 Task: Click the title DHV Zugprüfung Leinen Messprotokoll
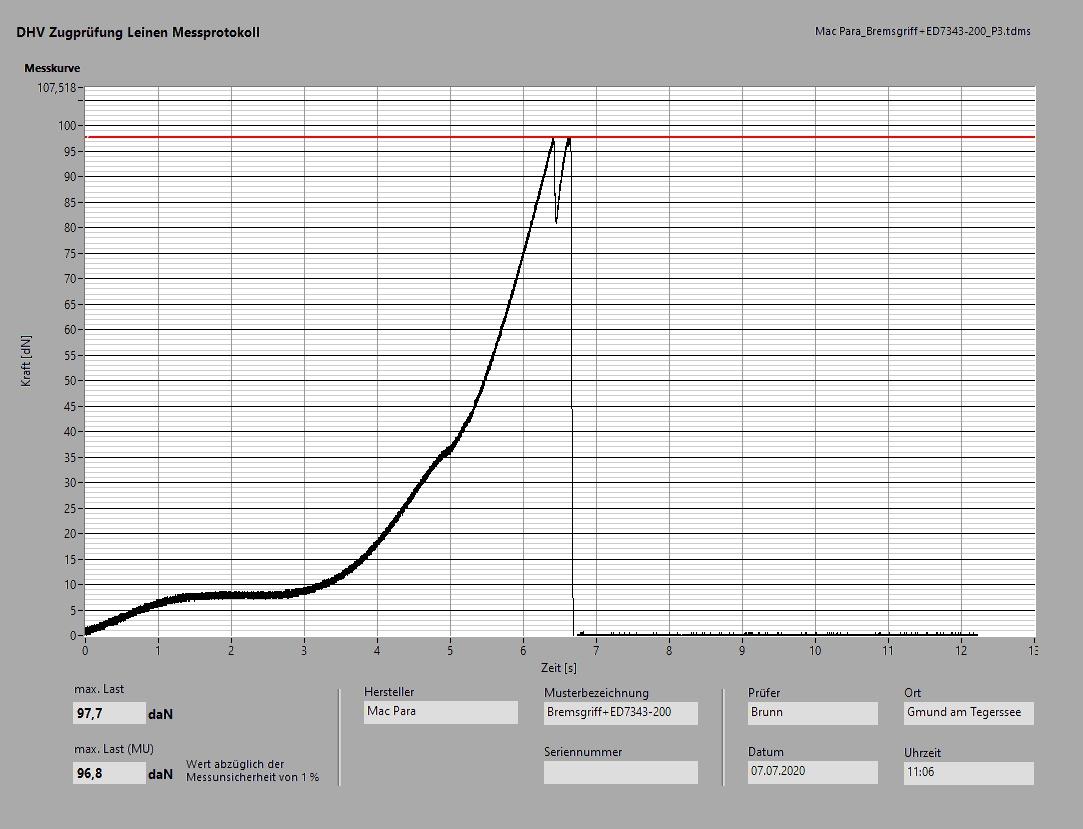pos(138,32)
